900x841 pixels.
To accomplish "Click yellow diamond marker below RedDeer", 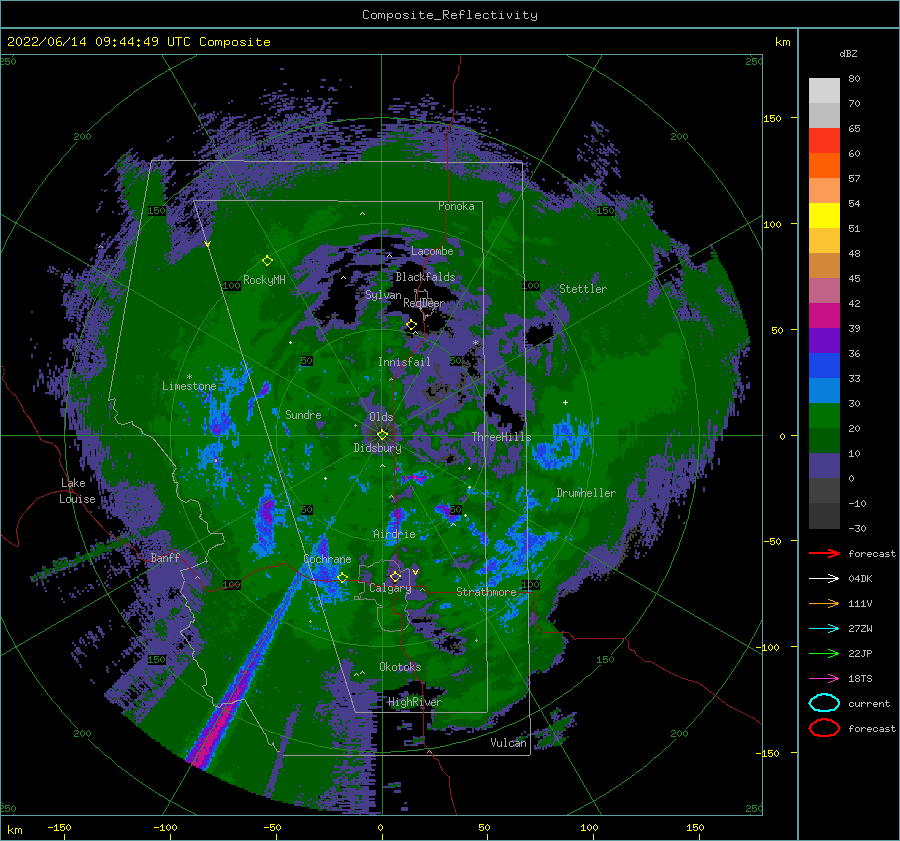I will (x=411, y=325).
